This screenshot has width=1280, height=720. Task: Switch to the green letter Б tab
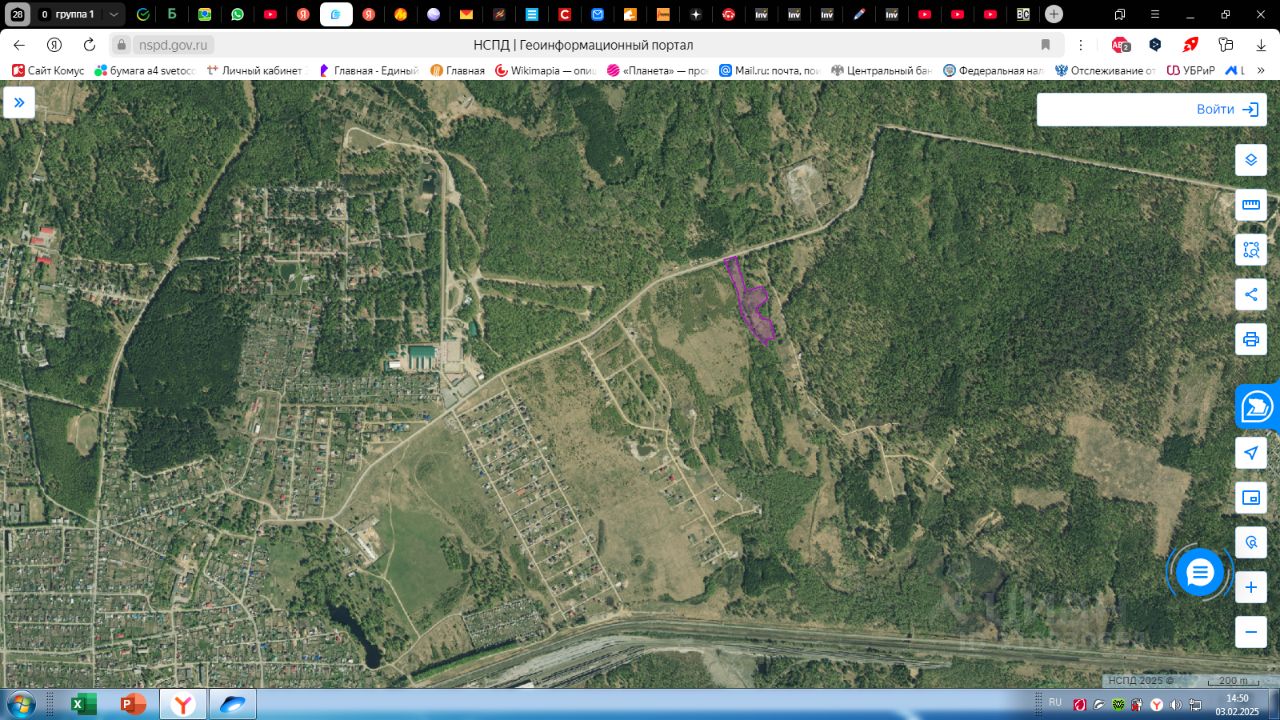click(172, 15)
